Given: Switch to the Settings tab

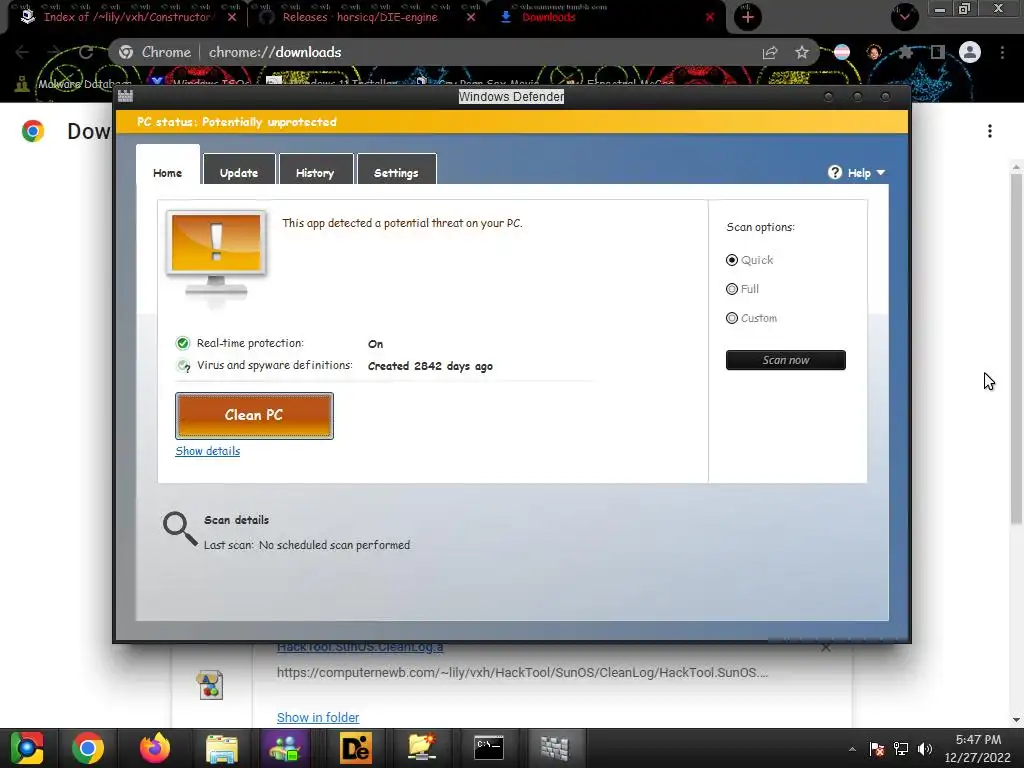Looking at the screenshot, I should [396, 172].
